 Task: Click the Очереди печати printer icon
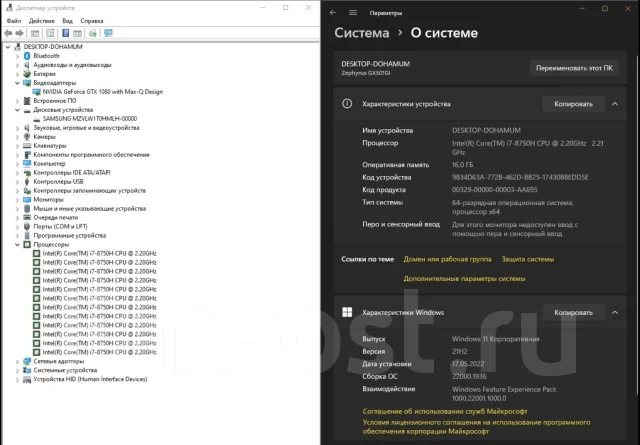(27, 218)
